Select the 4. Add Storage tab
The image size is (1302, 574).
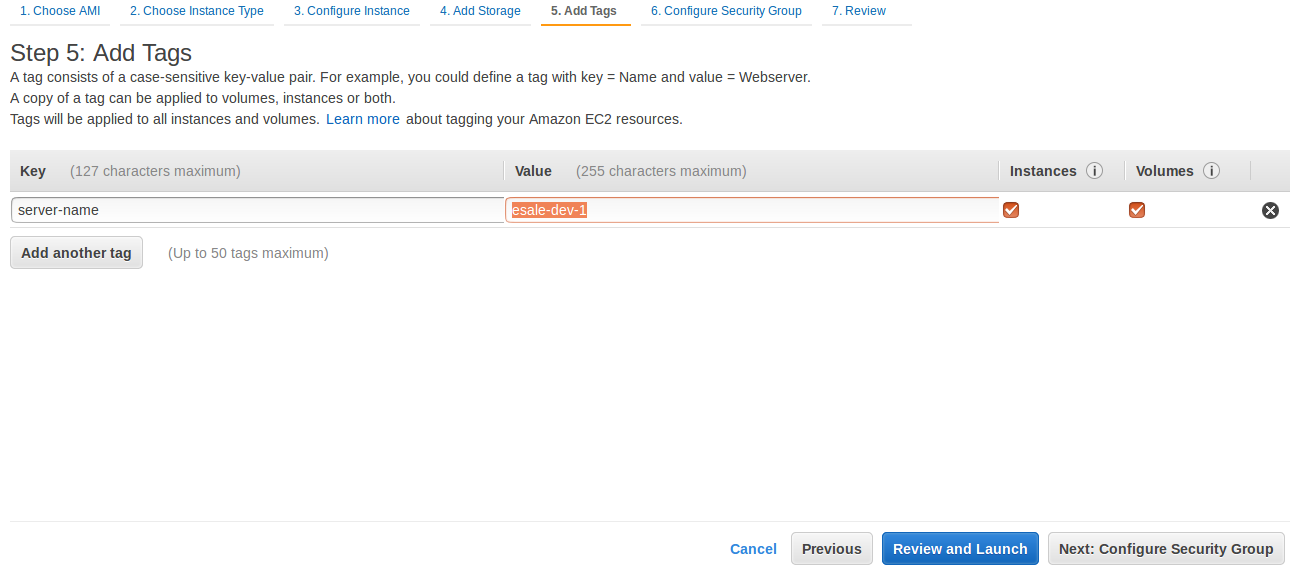tap(480, 11)
